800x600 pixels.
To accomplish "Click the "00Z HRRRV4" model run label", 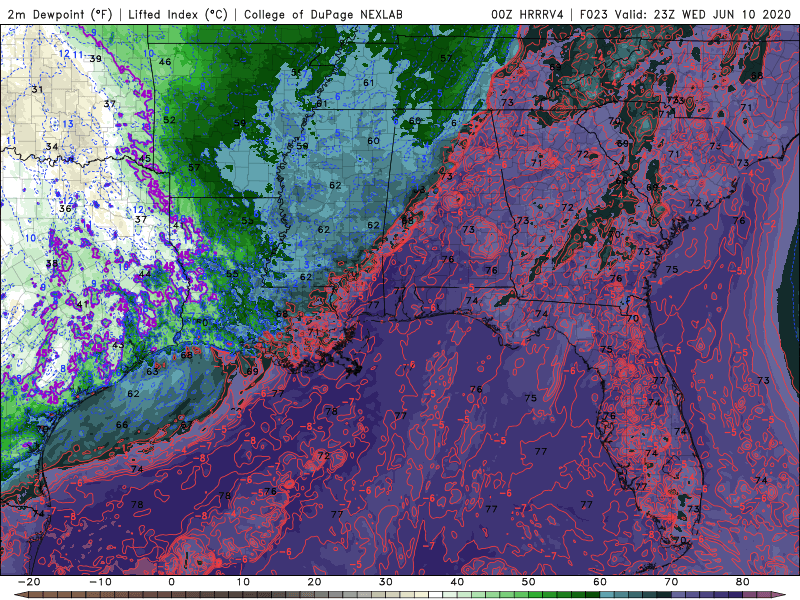I will tap(527, 14).
